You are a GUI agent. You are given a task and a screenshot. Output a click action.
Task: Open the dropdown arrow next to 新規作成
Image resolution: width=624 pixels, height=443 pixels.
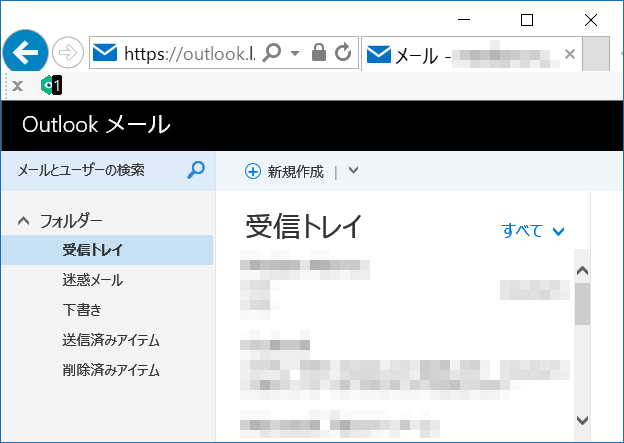pos(353,171)
